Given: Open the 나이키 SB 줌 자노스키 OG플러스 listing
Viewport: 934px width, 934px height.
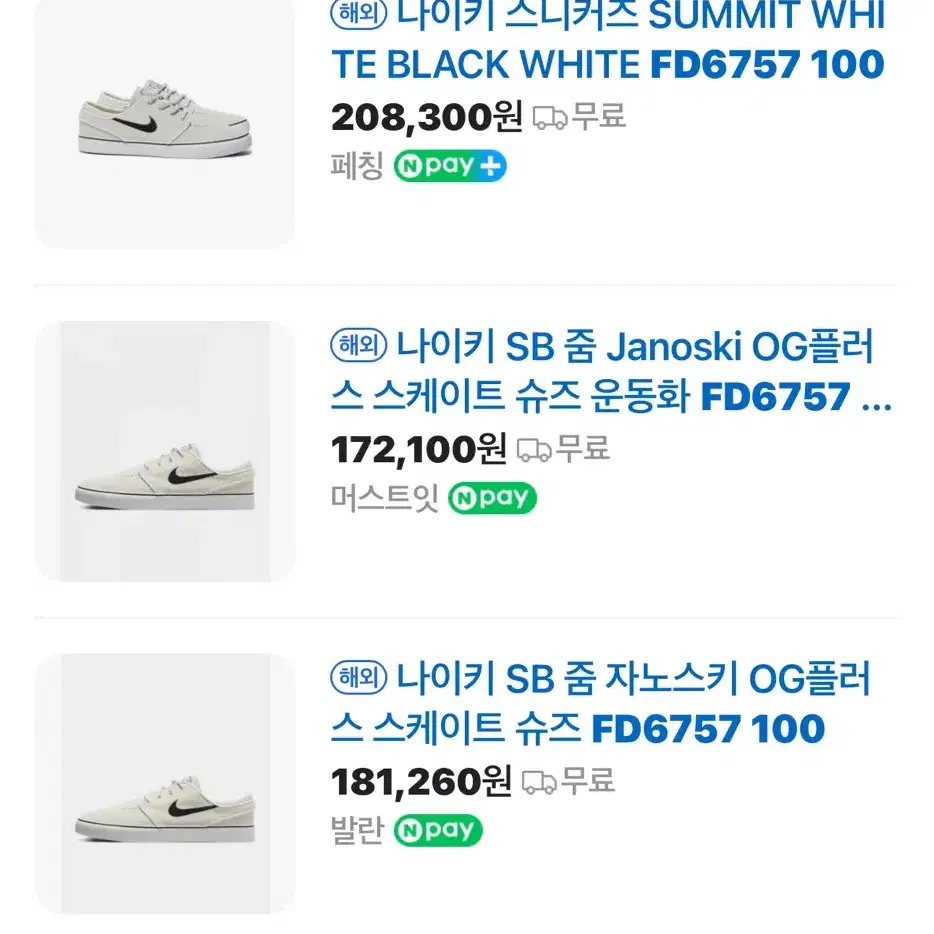Looking at the screenshot, I should pyautogui.click(x=600, y=703).
